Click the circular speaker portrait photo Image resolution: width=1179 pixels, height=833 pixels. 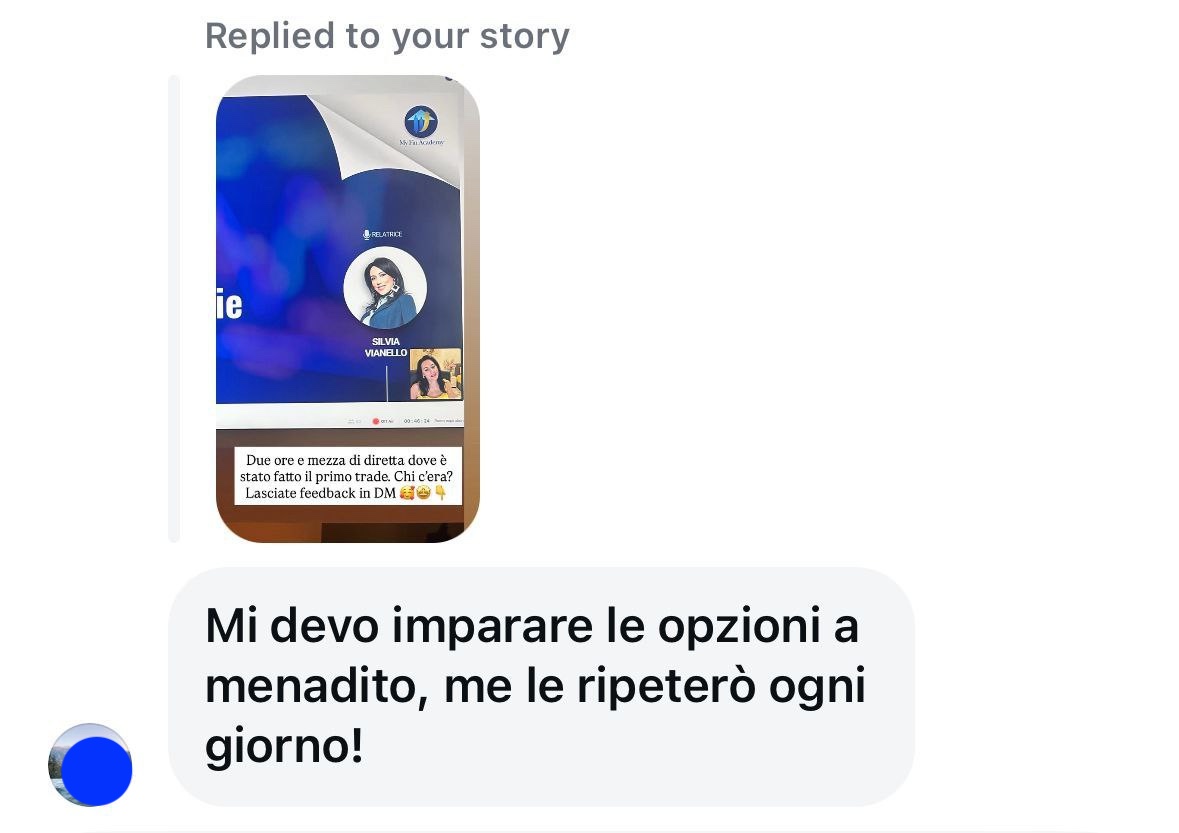point(385,287)
